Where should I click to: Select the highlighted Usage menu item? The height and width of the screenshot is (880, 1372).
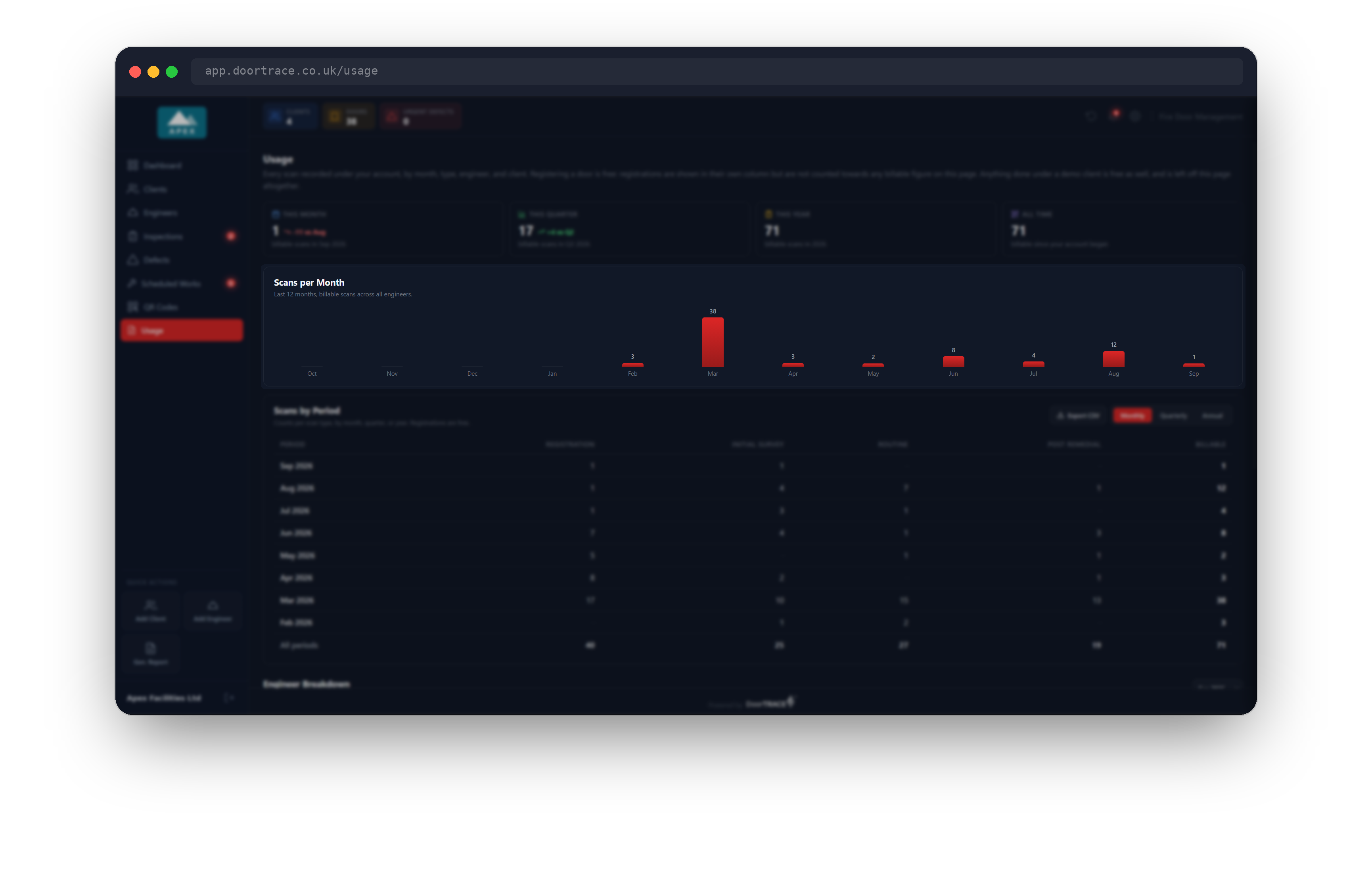point(182,330)
